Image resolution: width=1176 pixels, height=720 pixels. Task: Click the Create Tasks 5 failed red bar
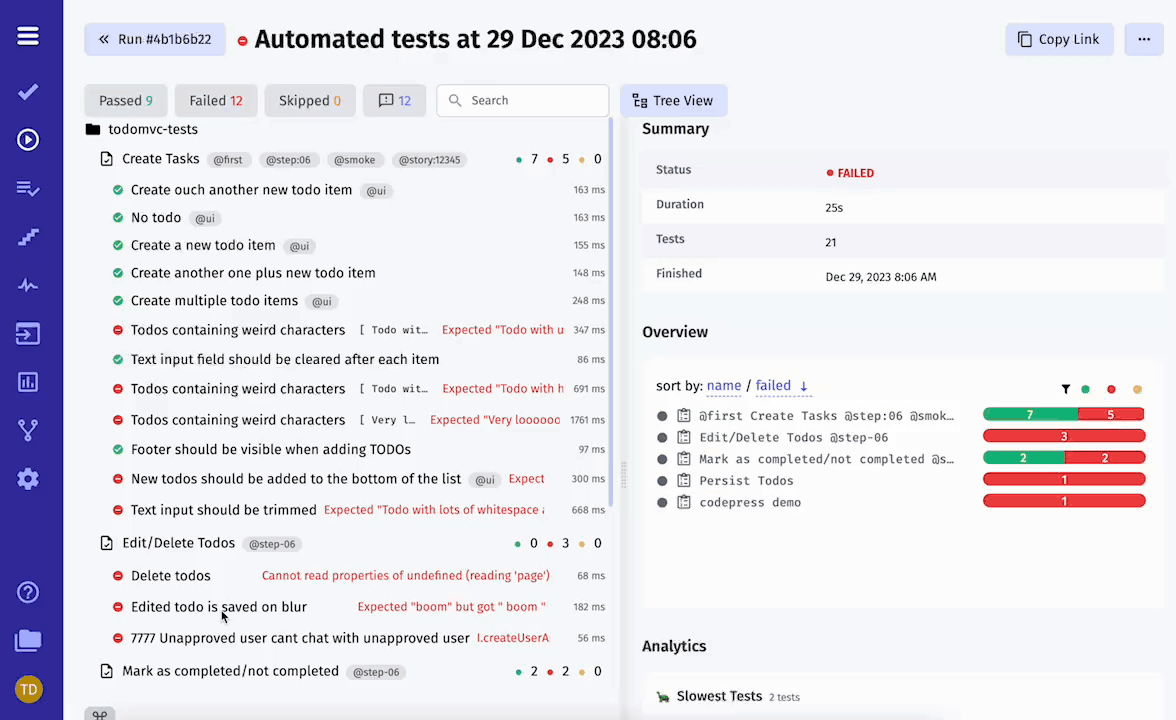coord(1111,415)
